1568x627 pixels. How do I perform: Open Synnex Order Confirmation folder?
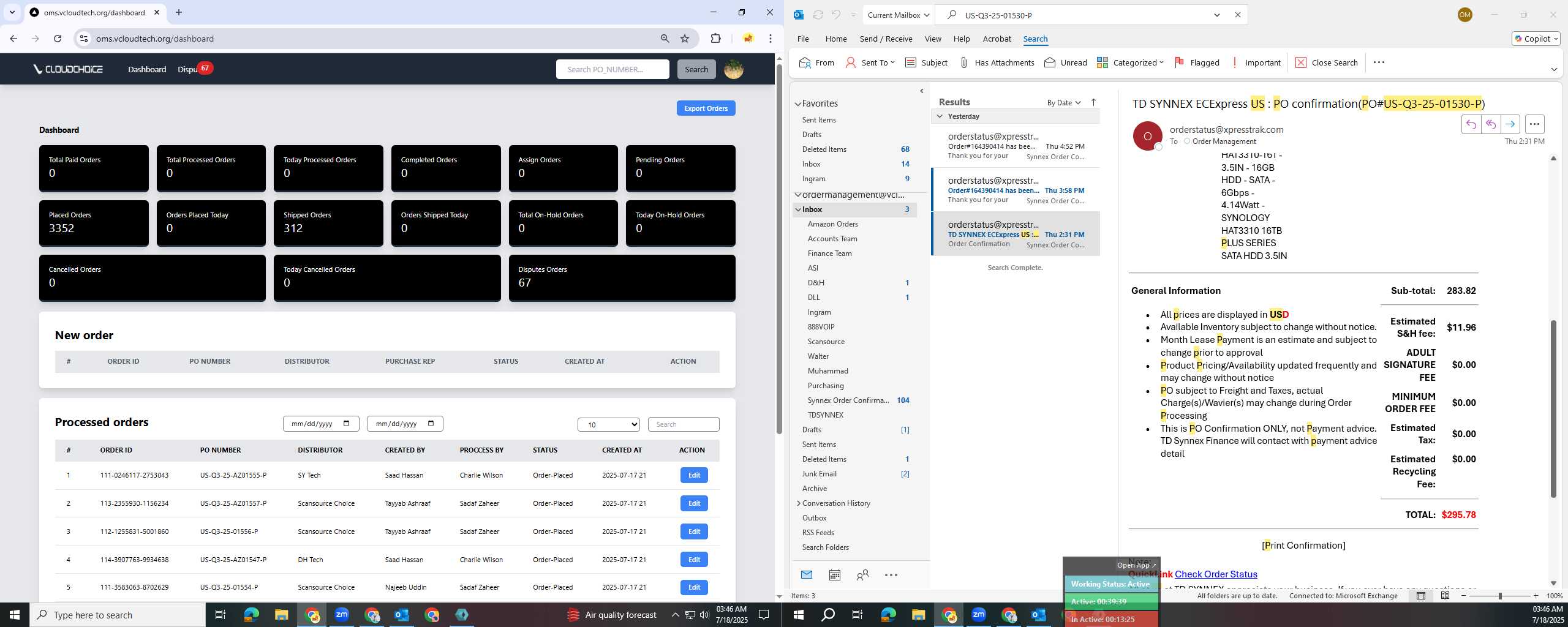click(x=848, y=400)
